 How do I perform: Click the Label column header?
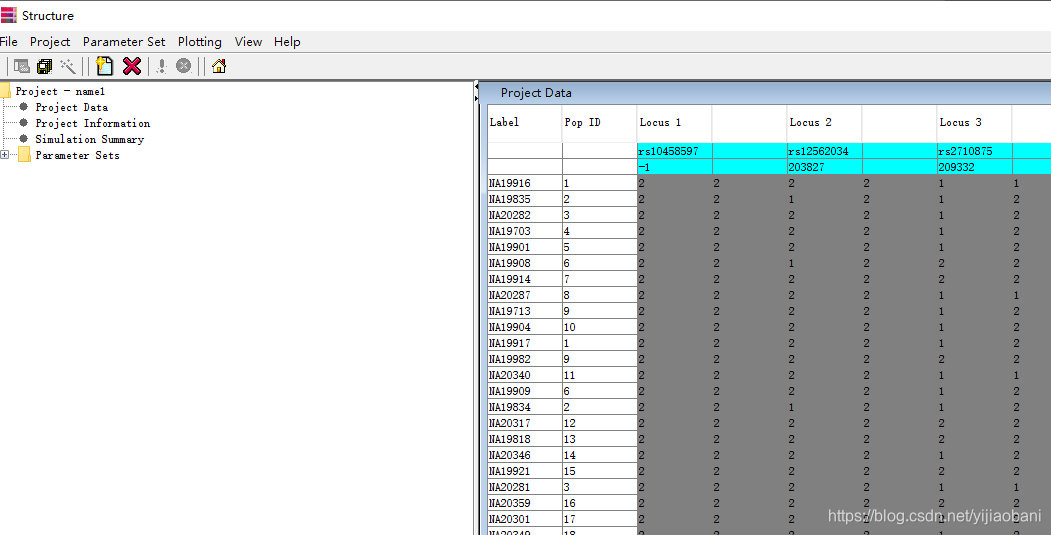coord(525,123)
